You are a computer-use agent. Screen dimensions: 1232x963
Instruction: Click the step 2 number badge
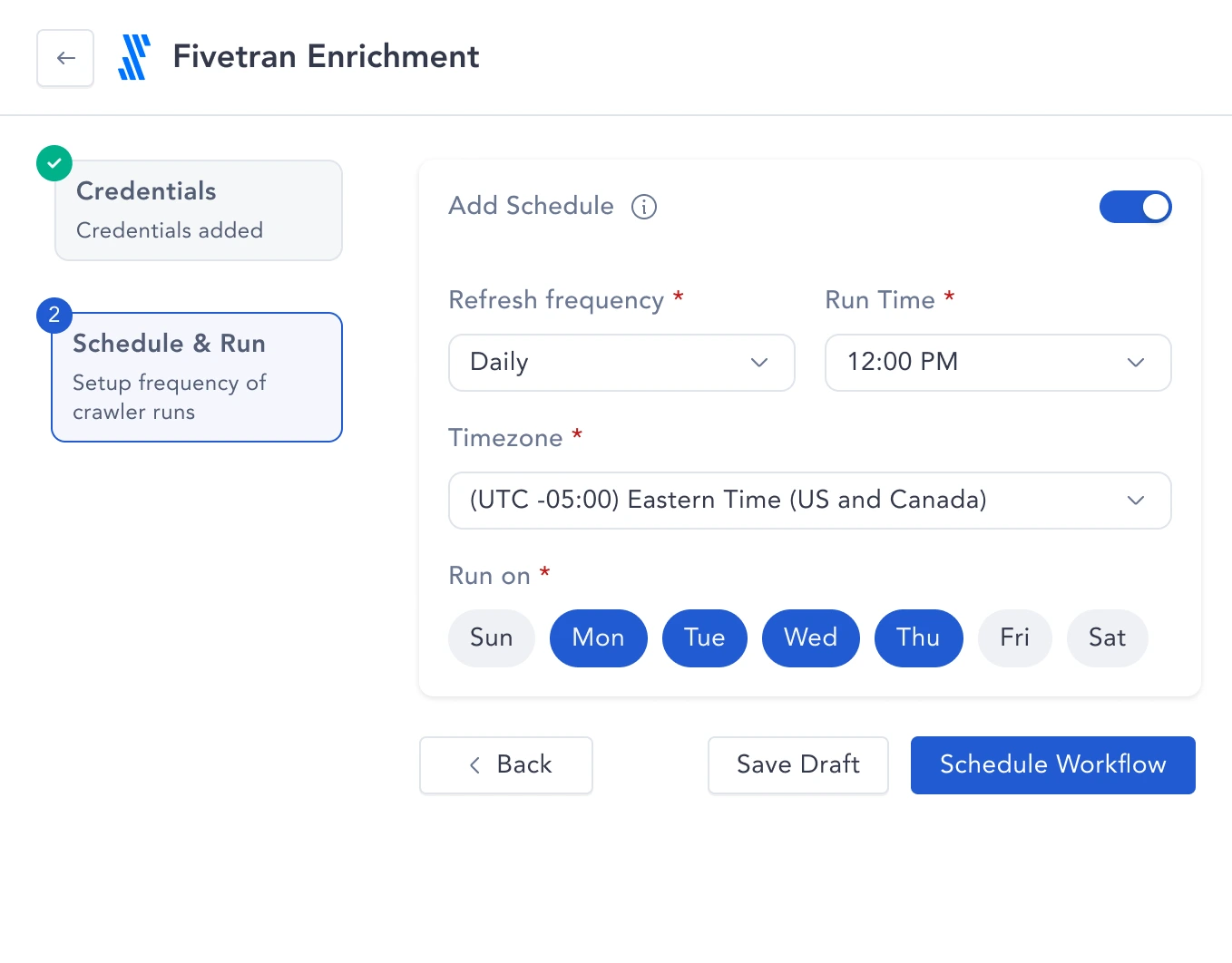[x=54, y=316]
